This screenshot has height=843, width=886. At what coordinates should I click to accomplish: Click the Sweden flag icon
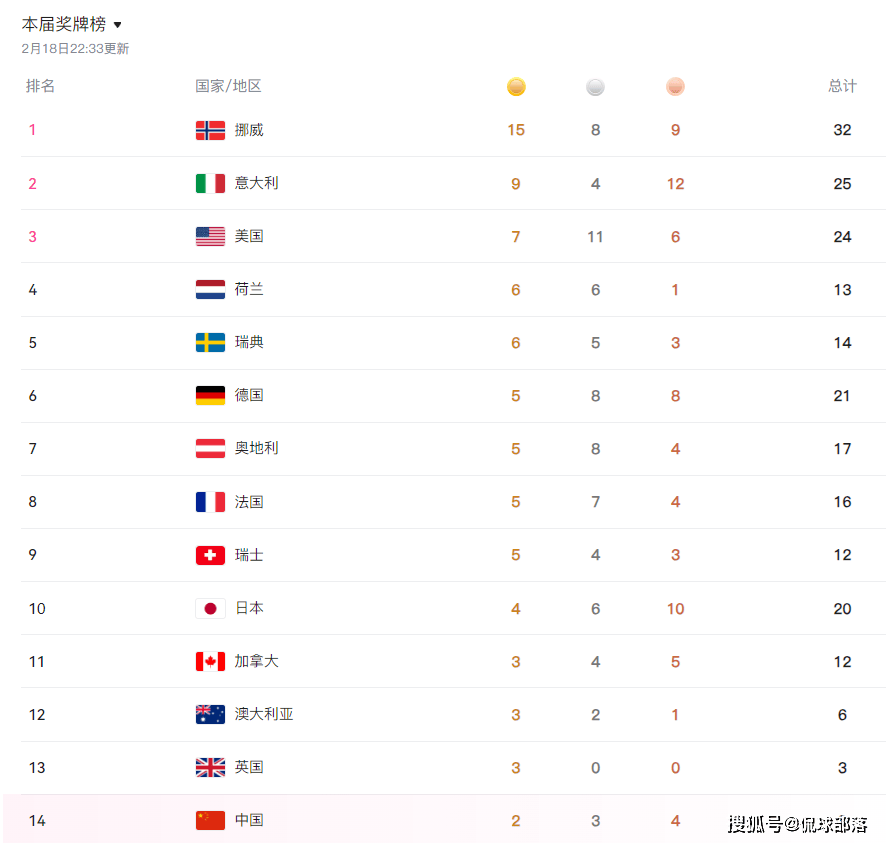[x=210, y=343]
